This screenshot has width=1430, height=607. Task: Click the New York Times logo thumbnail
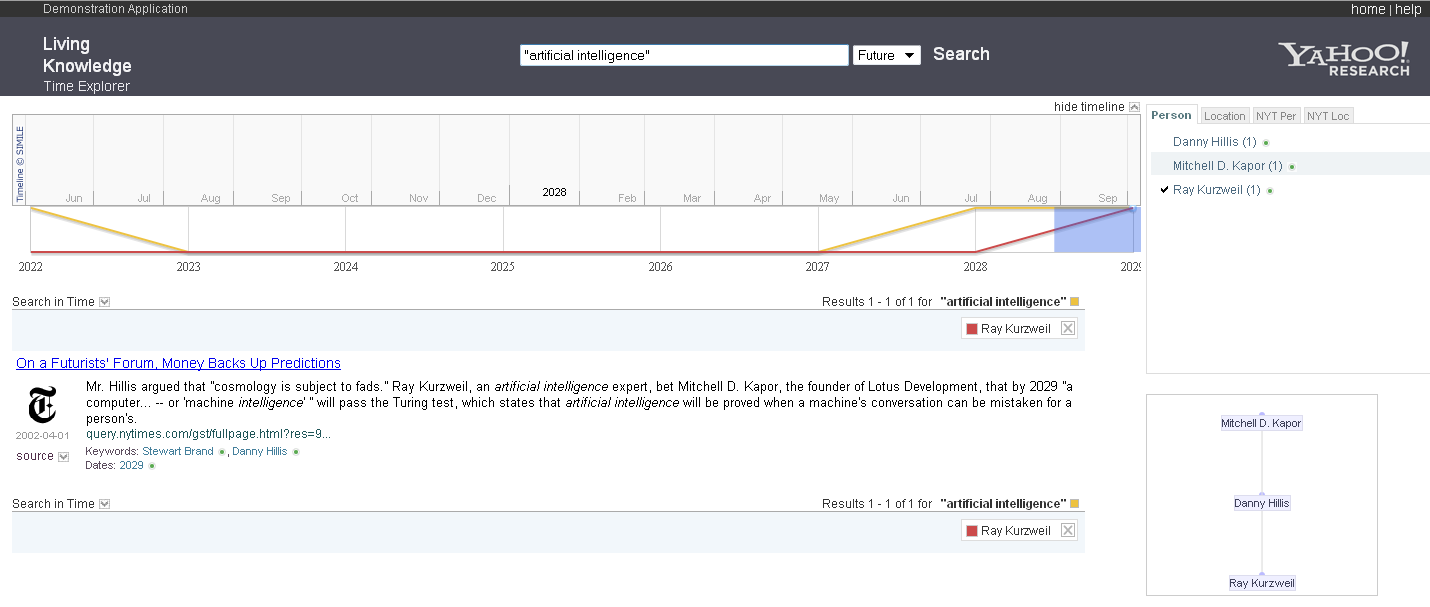[43, 406]
